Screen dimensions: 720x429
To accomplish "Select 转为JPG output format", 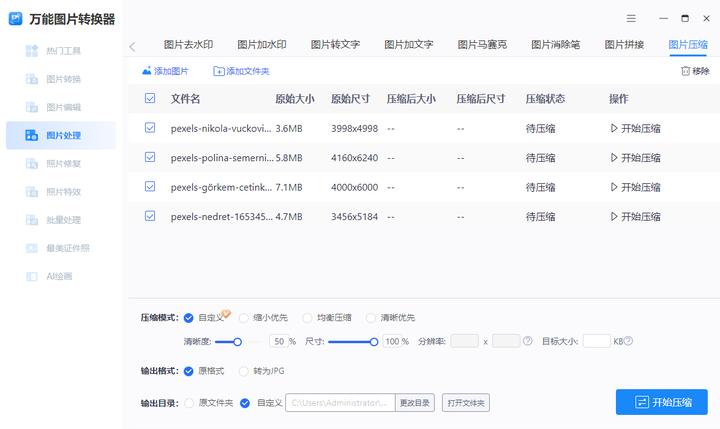I will (x=243, y=371).
